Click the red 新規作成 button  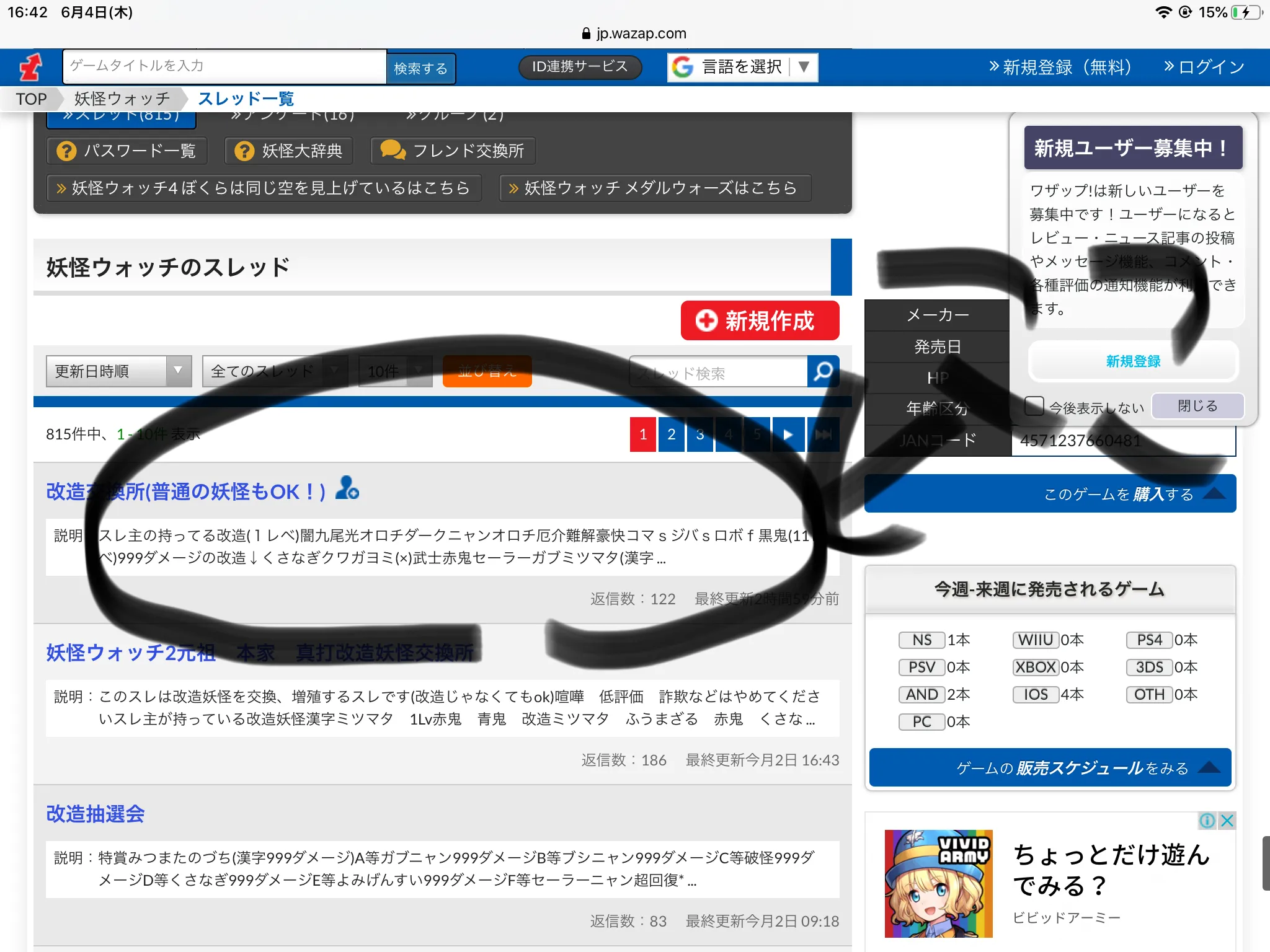click(760, 320)
